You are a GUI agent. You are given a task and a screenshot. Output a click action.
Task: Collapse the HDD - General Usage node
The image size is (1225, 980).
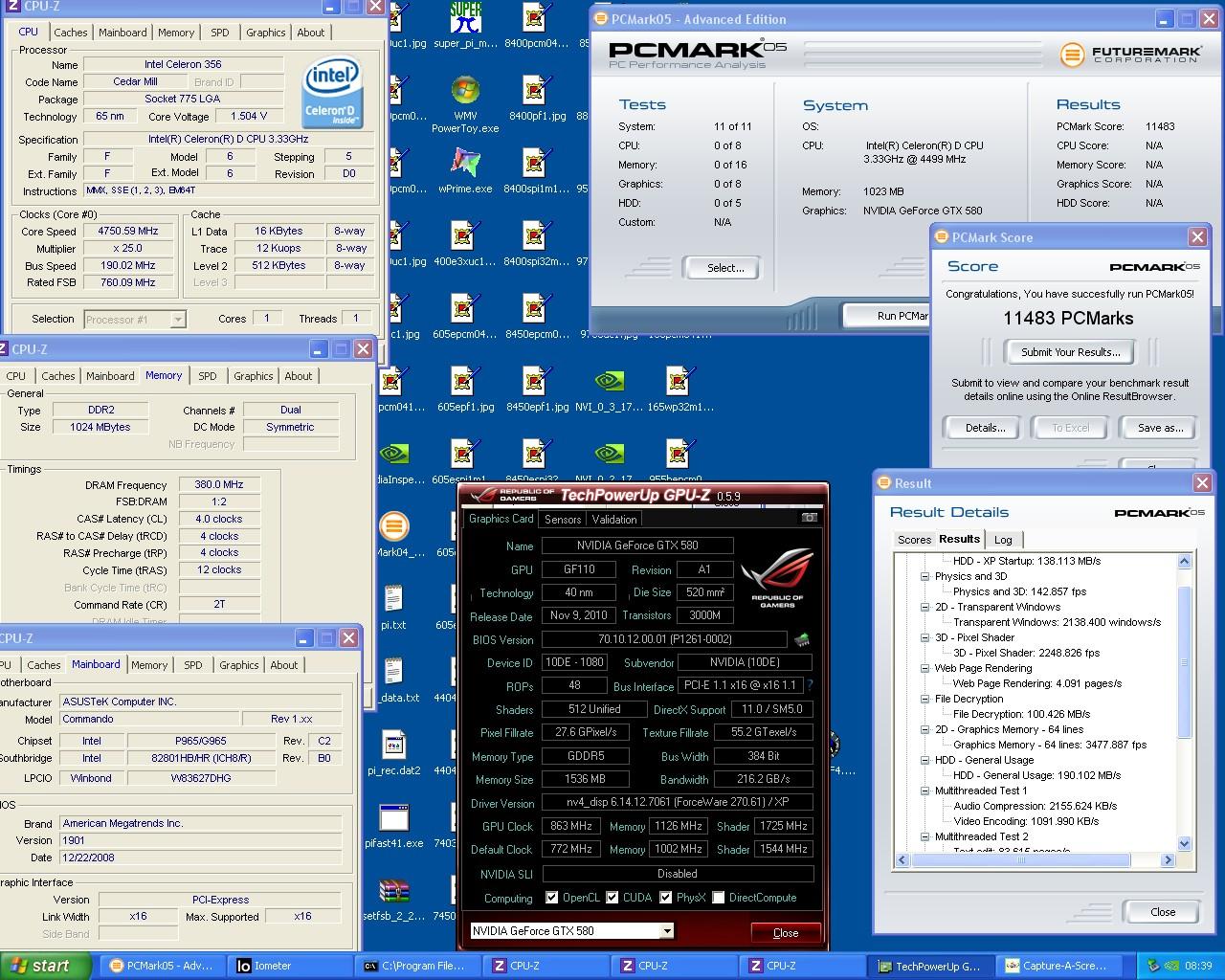point(924,760)
